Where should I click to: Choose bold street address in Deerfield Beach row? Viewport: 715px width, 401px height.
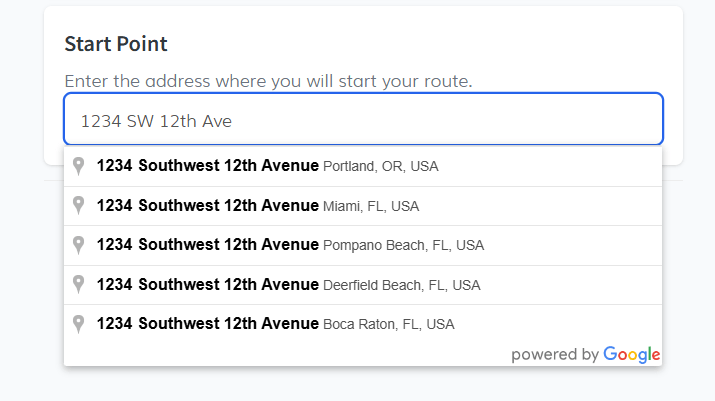[x=207, y=285]
